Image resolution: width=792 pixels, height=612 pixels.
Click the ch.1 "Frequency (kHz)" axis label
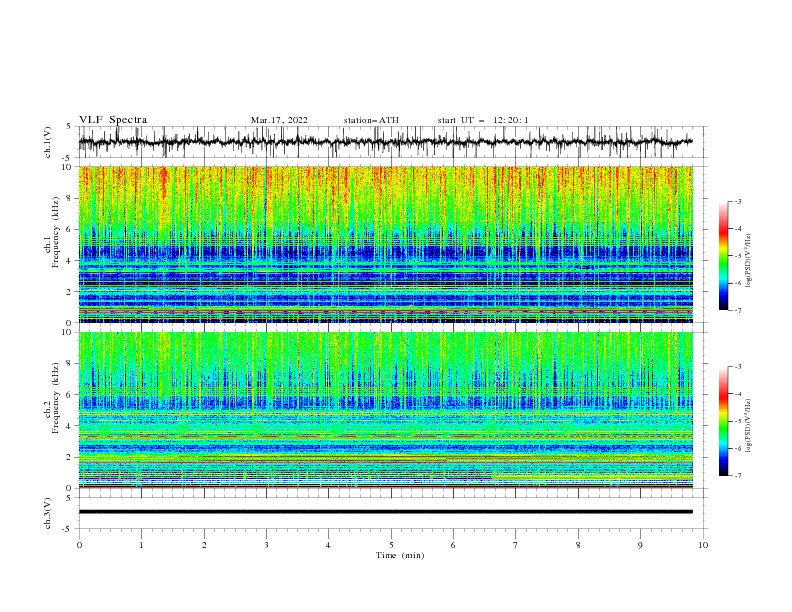coord(56,233)
